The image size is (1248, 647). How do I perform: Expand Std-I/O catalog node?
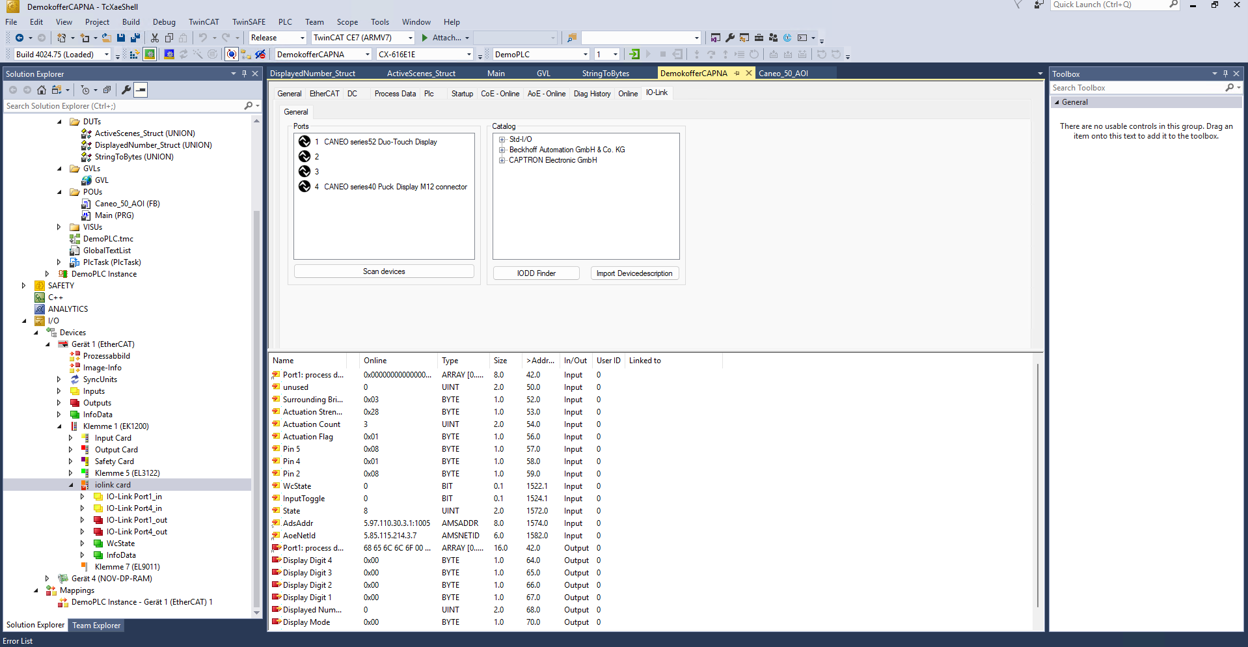(502, 140)
